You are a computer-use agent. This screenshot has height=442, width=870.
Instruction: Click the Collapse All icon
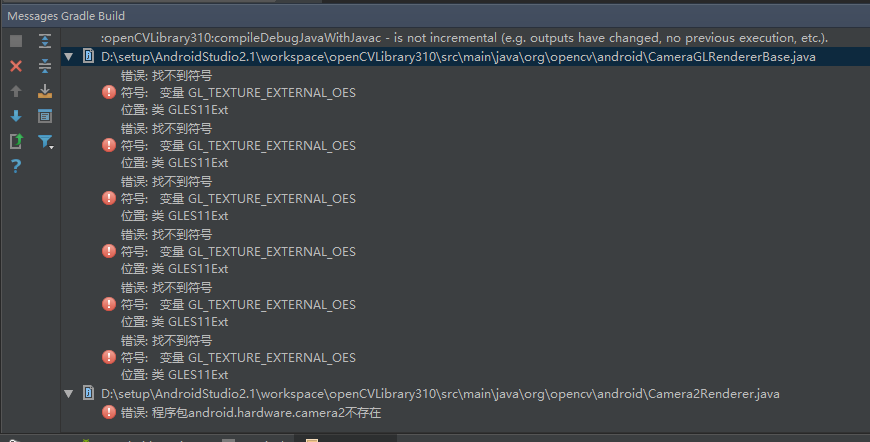click(x=44, y=66)
